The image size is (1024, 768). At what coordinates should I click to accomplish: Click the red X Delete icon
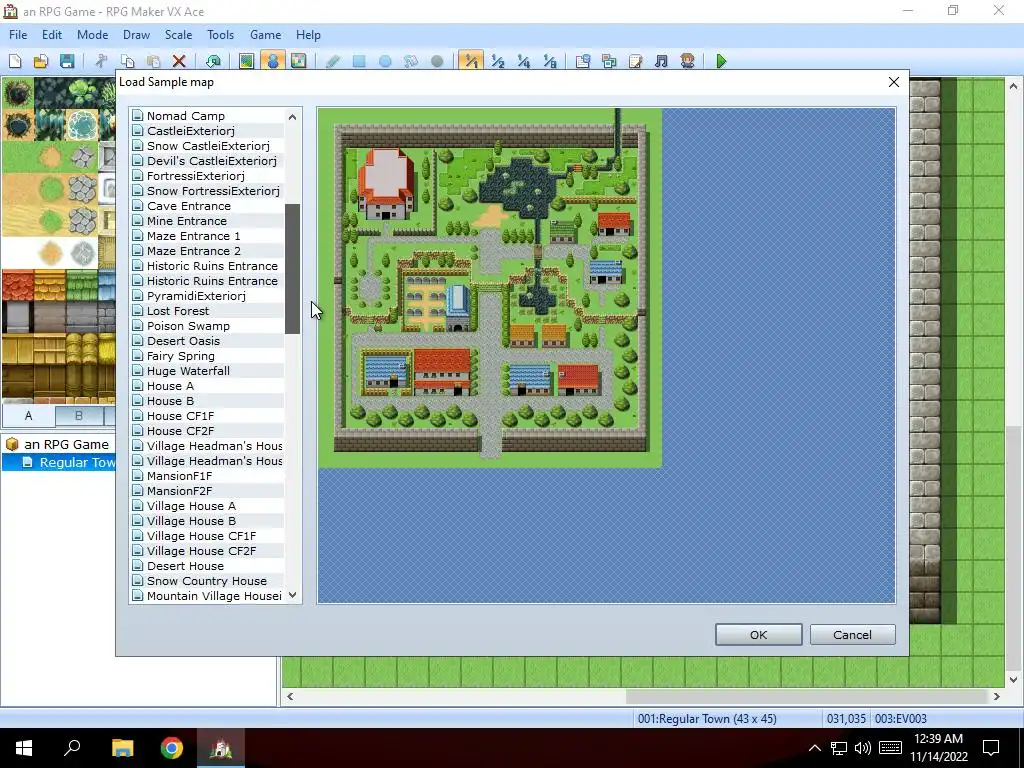coord(179,61)
